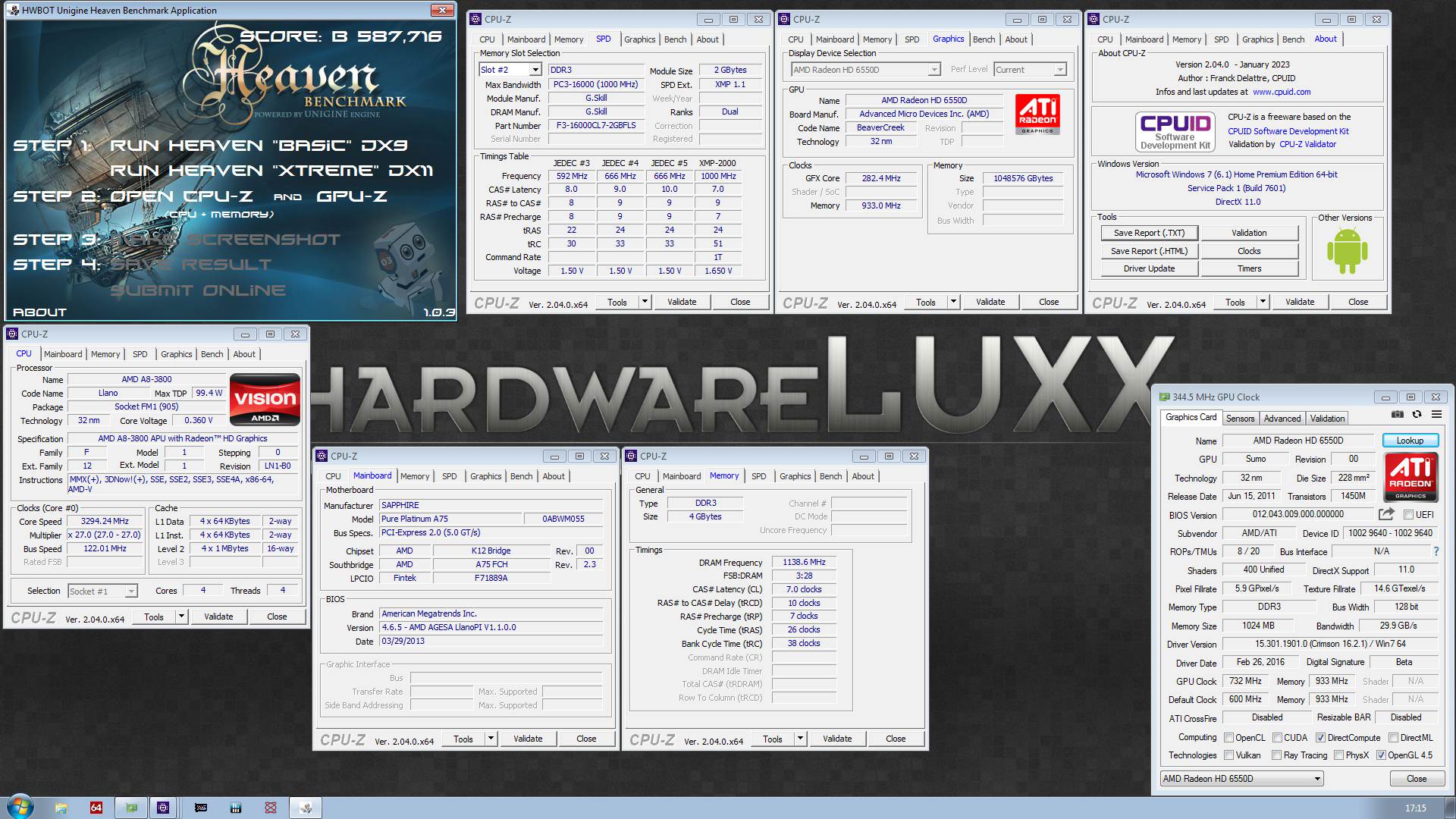Image resolution: width=1456 pixels, height=819 pixels.
Task: Toggle the UEFI checkbox in GPU-Z
Action: (x=1408, y=514)
